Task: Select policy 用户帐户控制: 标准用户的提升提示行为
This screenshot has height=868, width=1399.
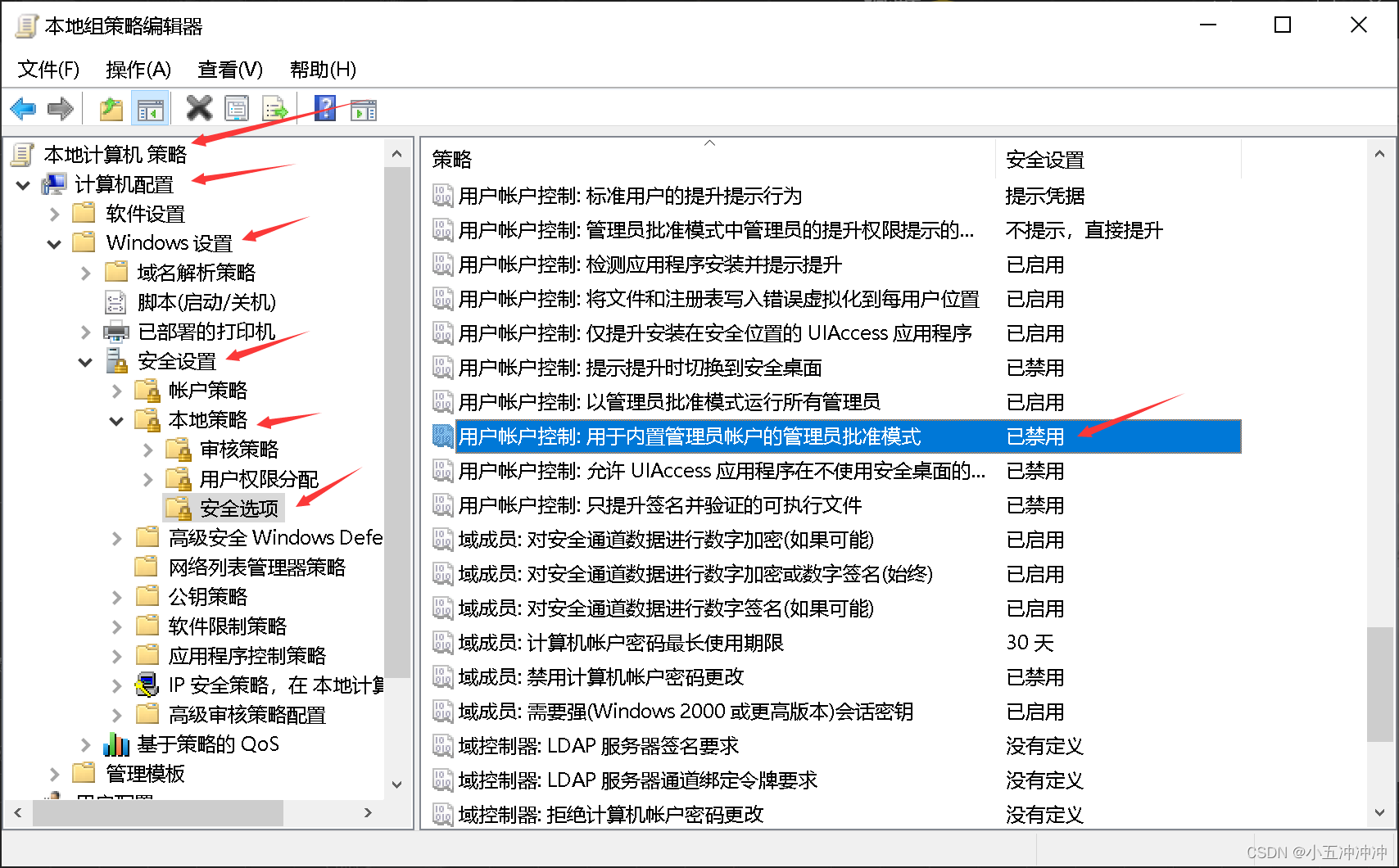Action: point(630,196)
